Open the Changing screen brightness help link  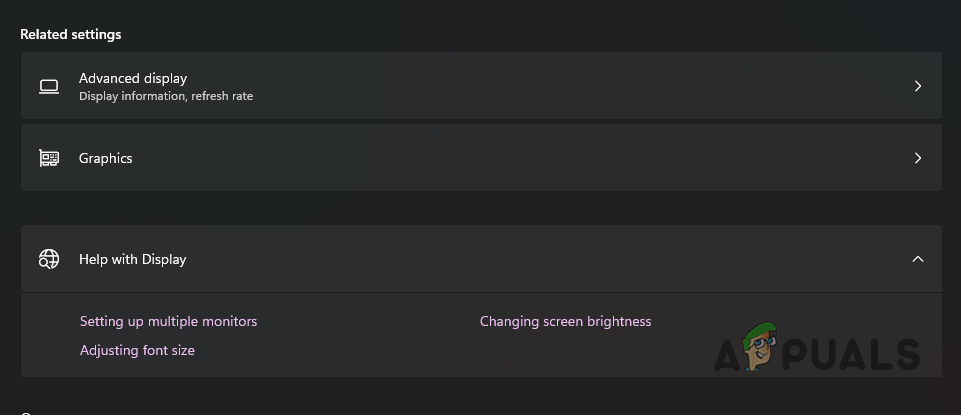tap(565, 321)
